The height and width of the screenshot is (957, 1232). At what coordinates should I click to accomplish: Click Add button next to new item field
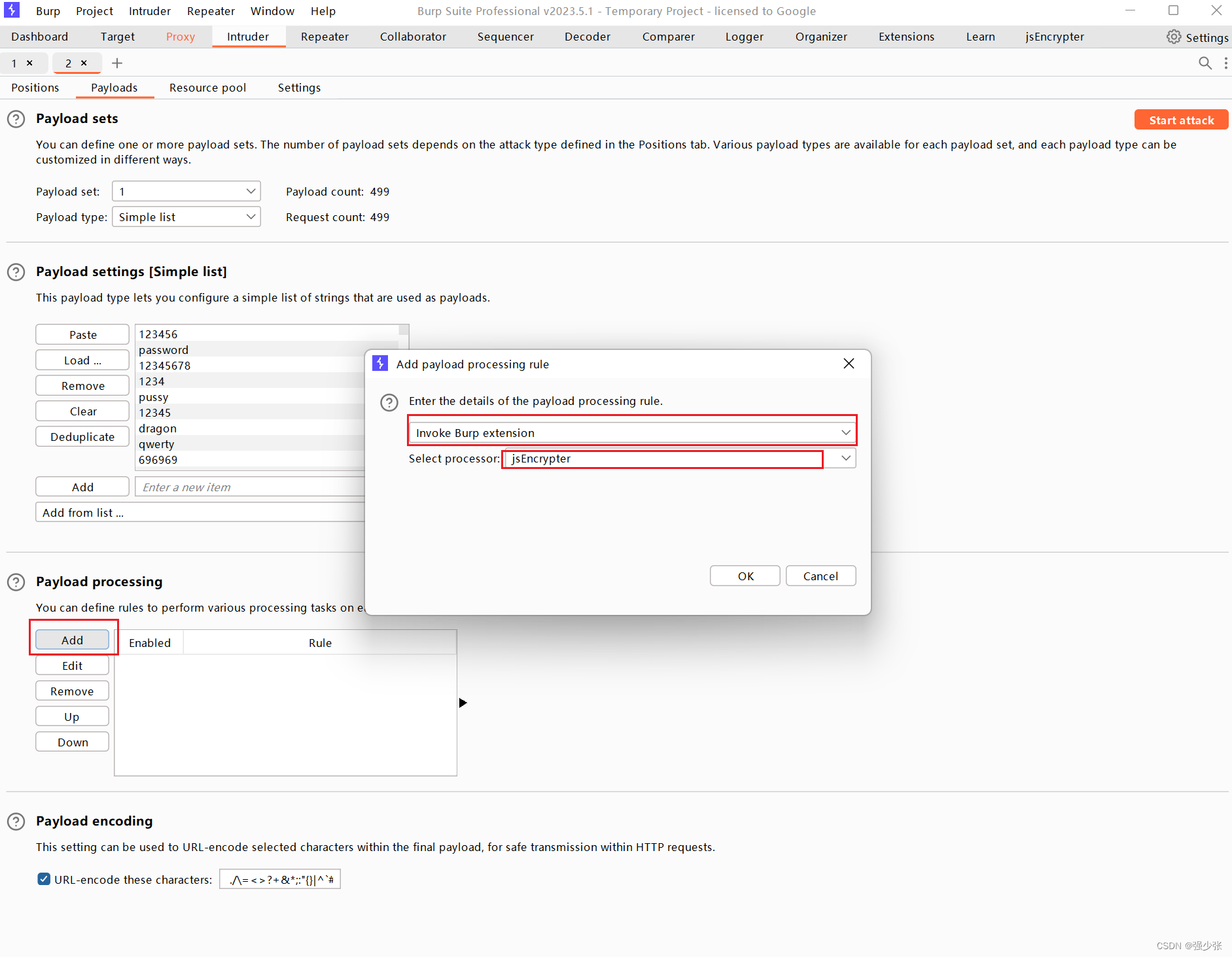tap(82, 487)
